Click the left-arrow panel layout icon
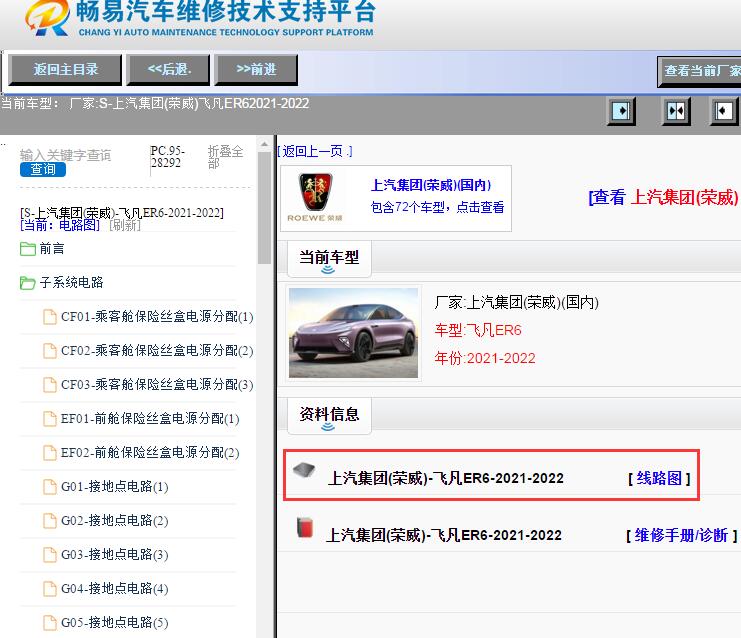741x638 pixels. pyautogui.click(x=724, y=111)
